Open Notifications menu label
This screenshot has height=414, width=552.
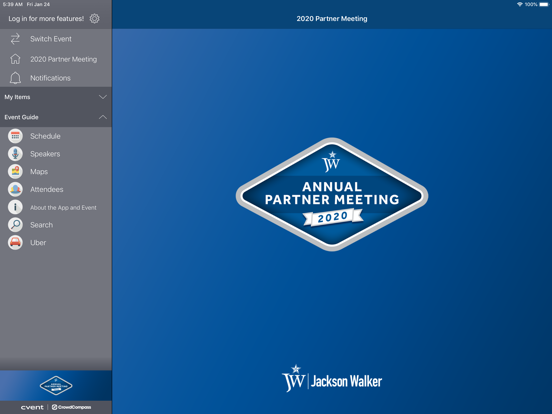click(50, 78)
